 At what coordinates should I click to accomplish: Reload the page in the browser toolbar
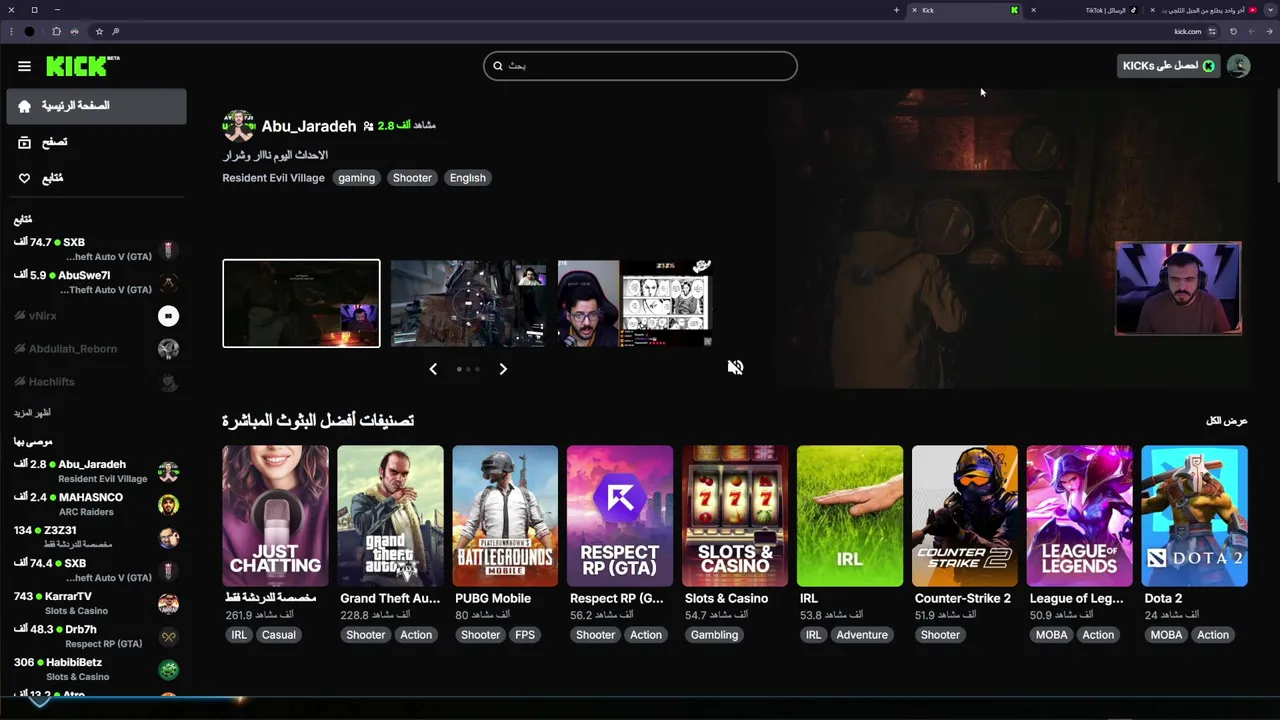tap(1233, 31)
